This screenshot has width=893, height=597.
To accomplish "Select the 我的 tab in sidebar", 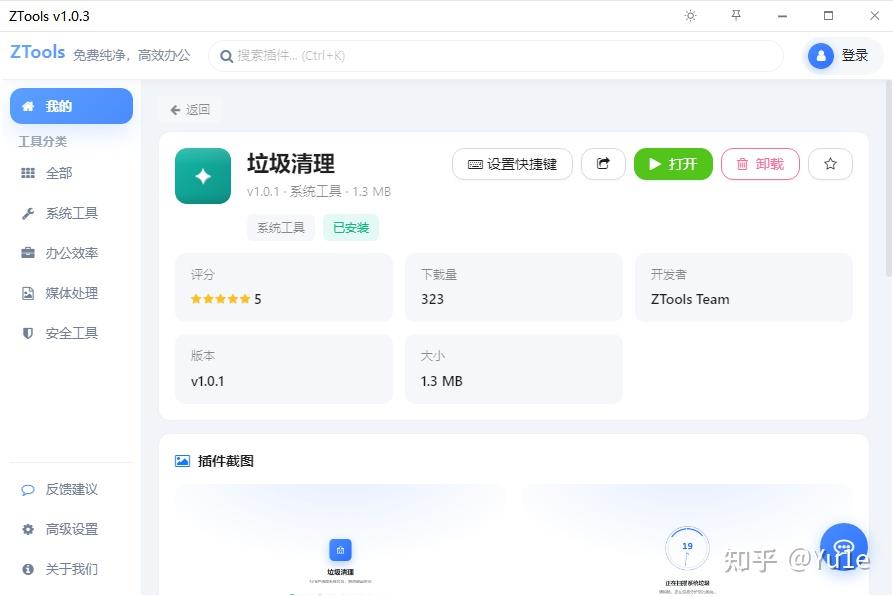I will point(71,106).
